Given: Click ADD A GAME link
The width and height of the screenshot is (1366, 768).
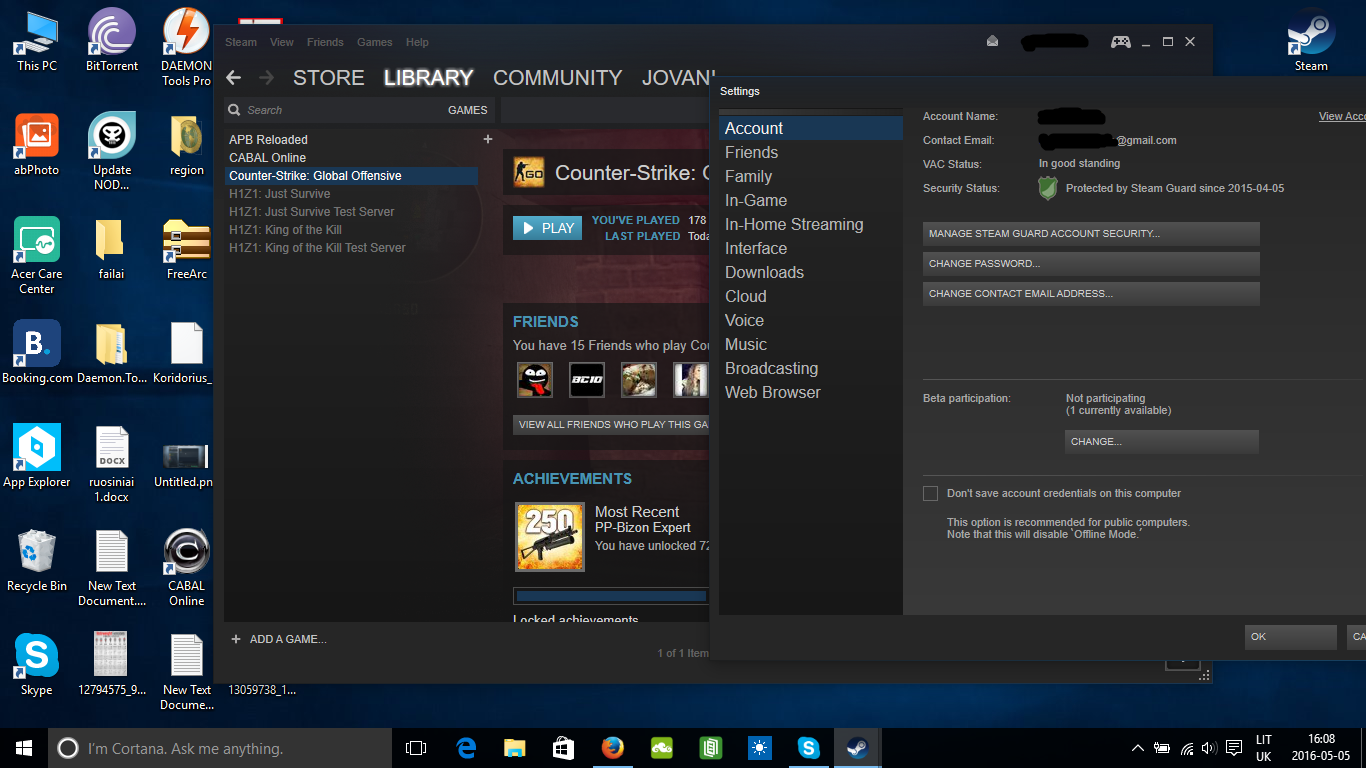Looking at the screenshot, I should pyautogui.click(x=279, y=639).
